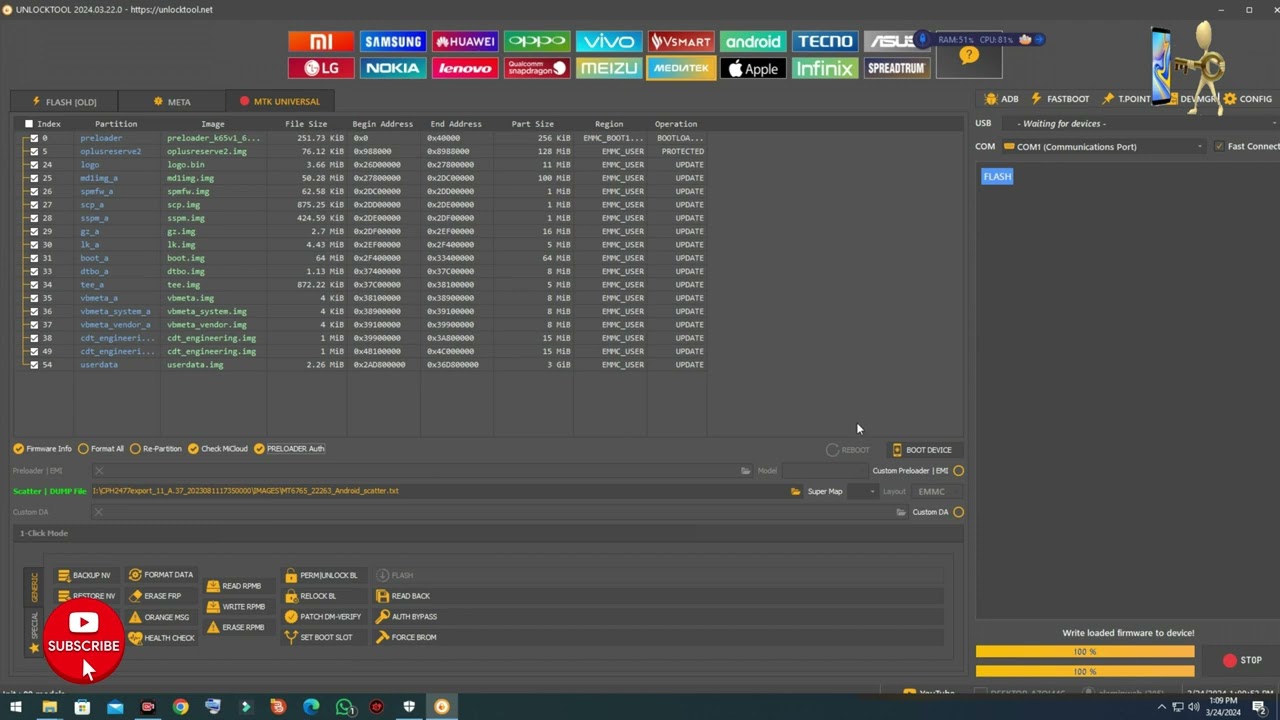This screenshot has height=720, width=1280.
Task: Select the Vsmart brand logo
Action: [x=681, y=41]
